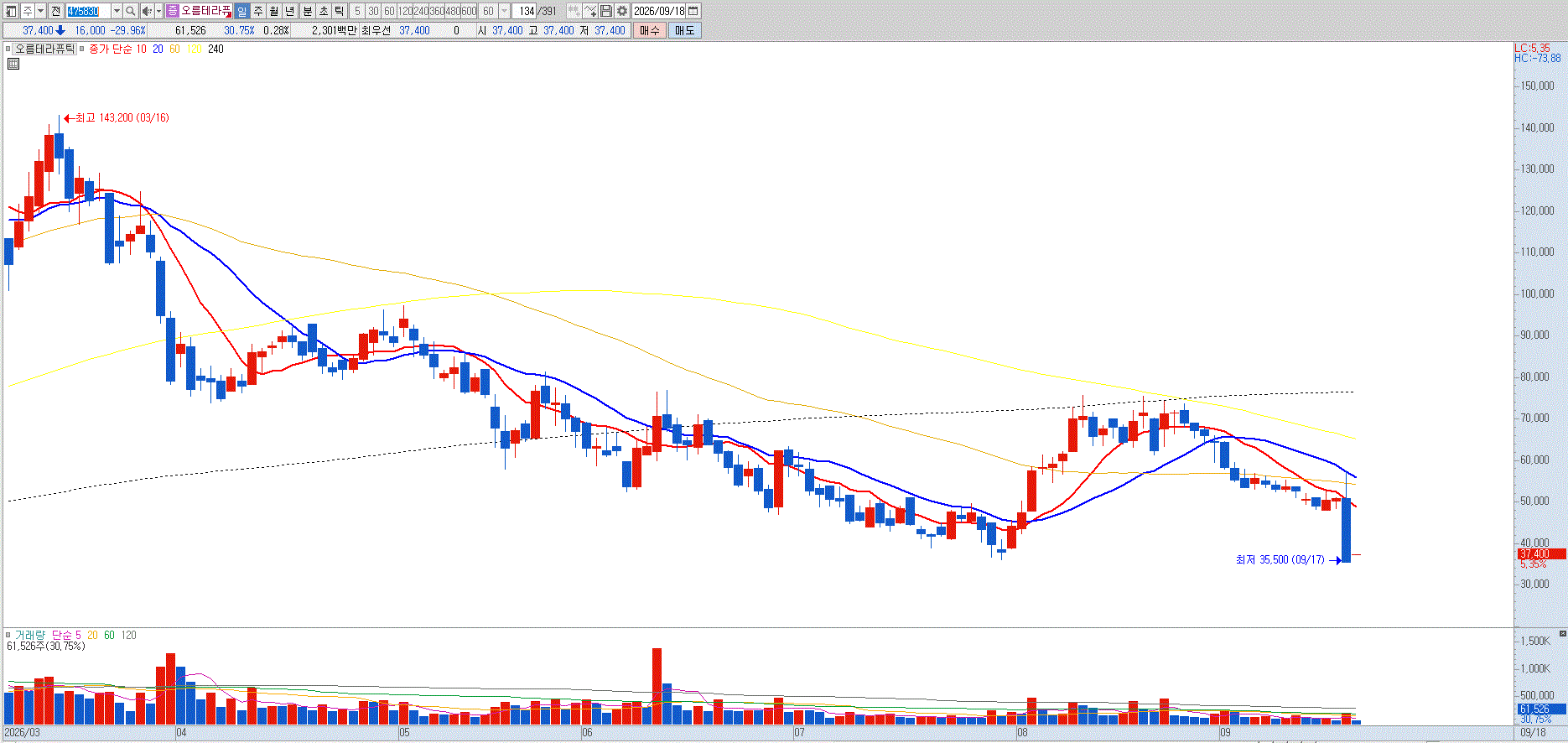Click the 매도 sell button

(x=685, y=30)
